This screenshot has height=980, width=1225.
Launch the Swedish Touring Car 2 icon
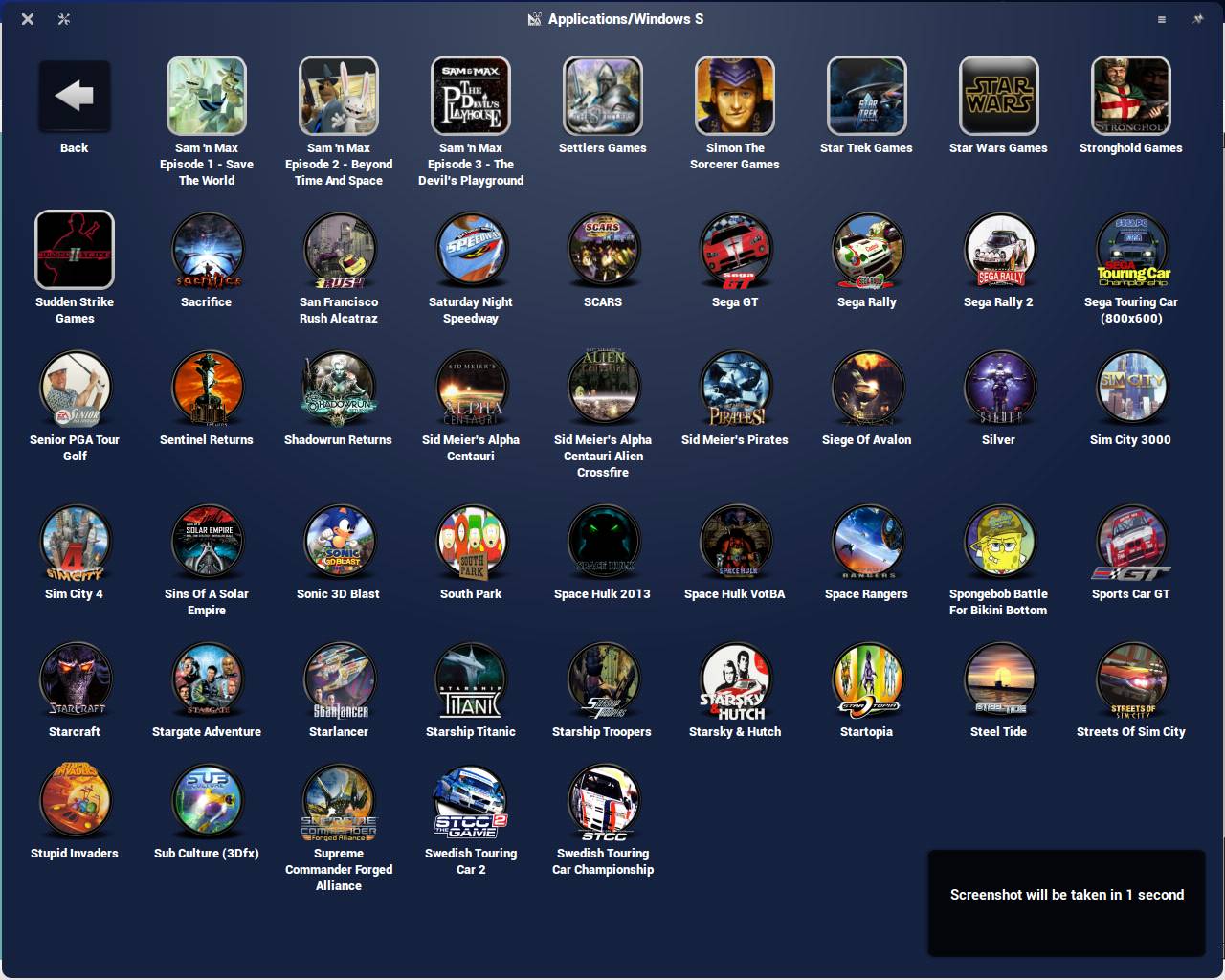pyautogui.click(x=471, y=801)
